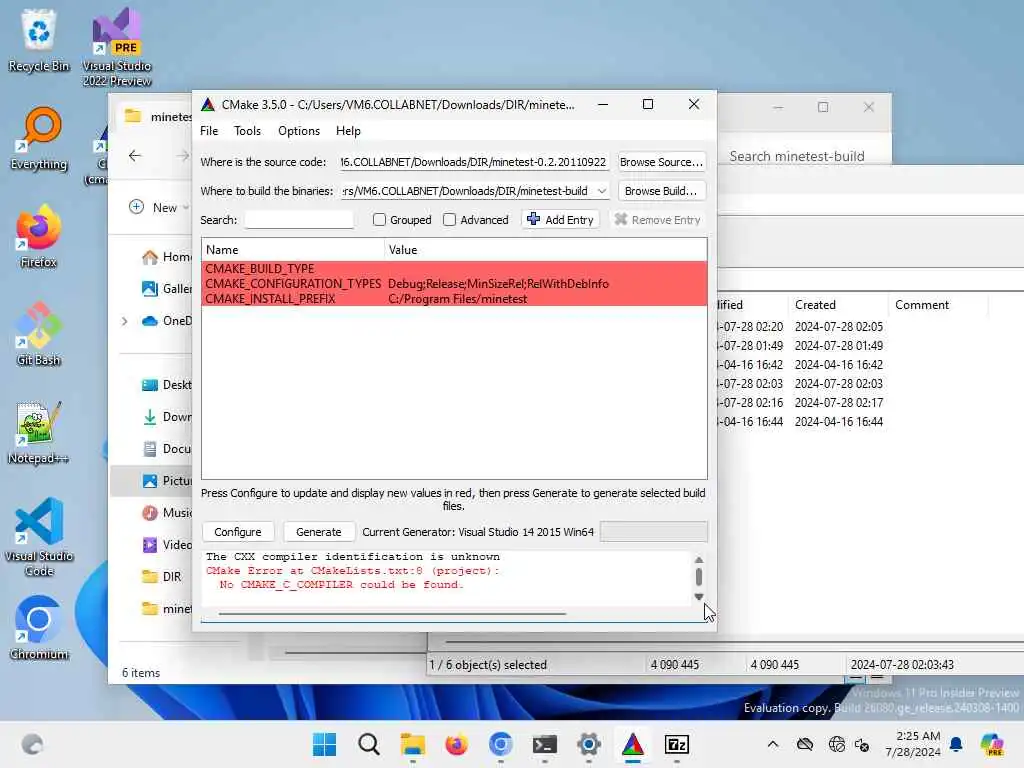Screen dimensions: 1024x768
Task: Launch Visual Studio Code desktop icon
Action: coord(39,537)
